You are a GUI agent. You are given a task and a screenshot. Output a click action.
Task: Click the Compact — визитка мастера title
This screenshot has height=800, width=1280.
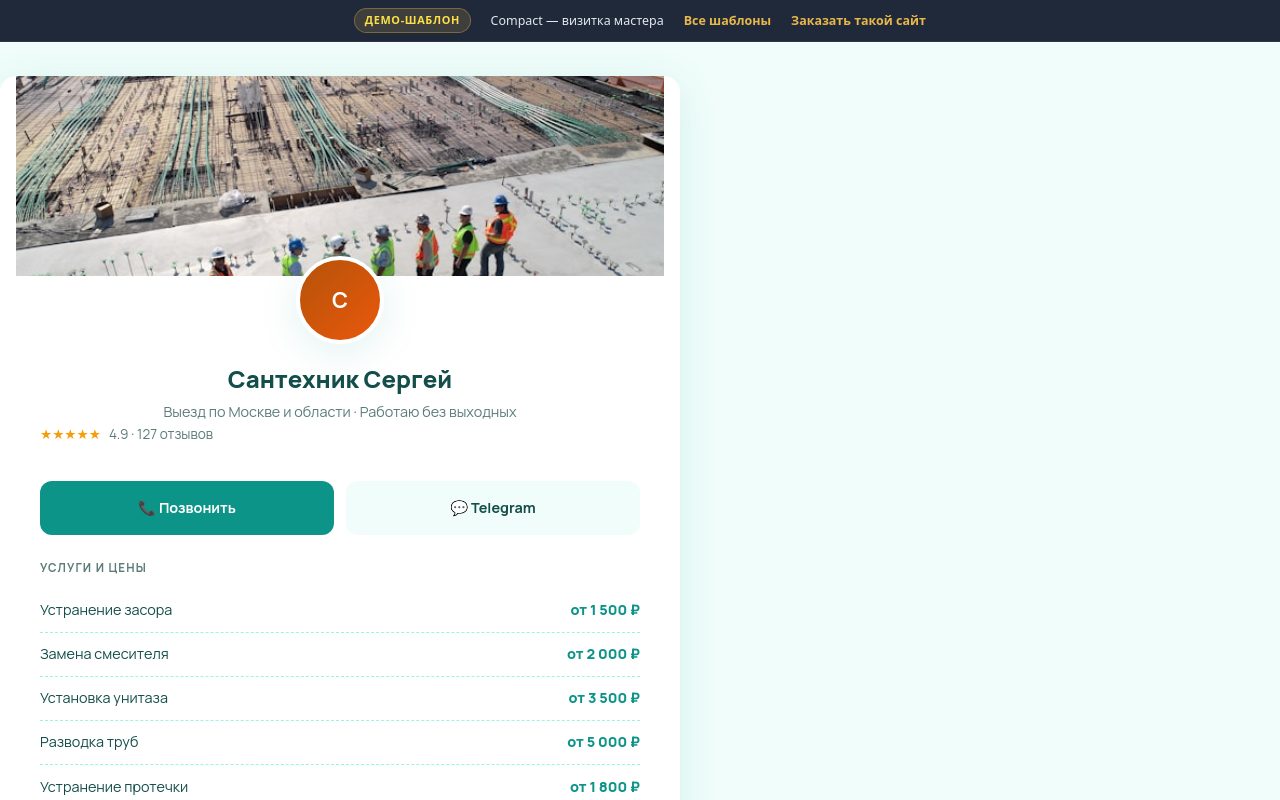coord(577,20)
